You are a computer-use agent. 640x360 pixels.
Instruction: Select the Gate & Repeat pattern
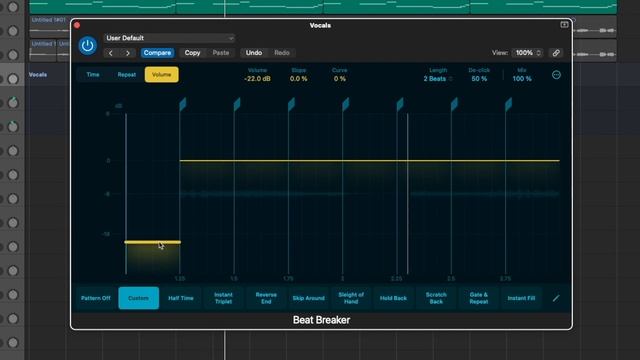pyautogui.click(x=479, y=298)
